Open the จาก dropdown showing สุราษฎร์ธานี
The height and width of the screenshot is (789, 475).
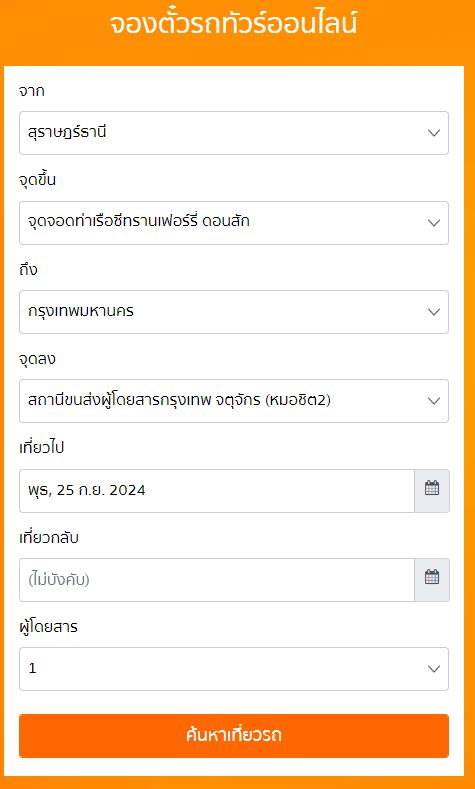234,133
